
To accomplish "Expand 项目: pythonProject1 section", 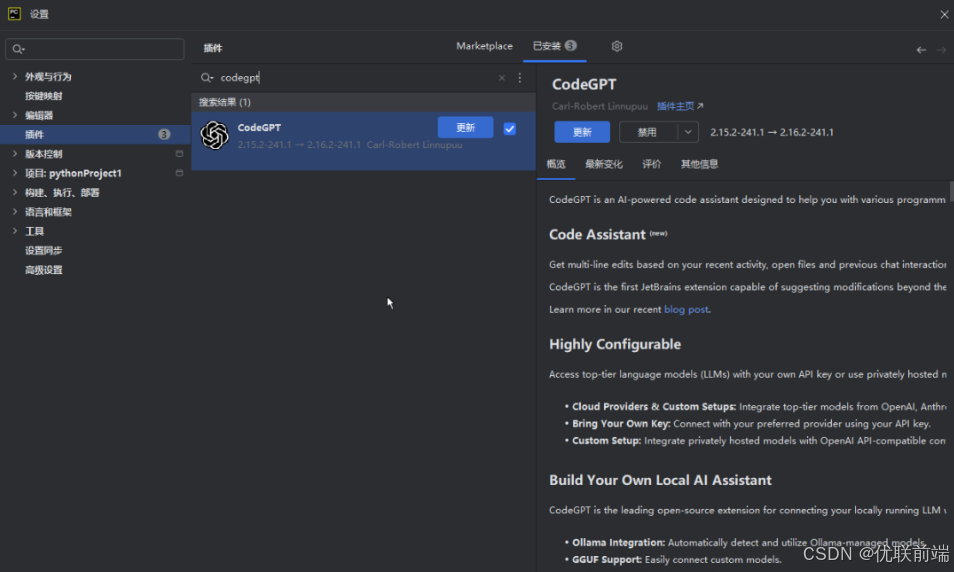I will point(15,173).
